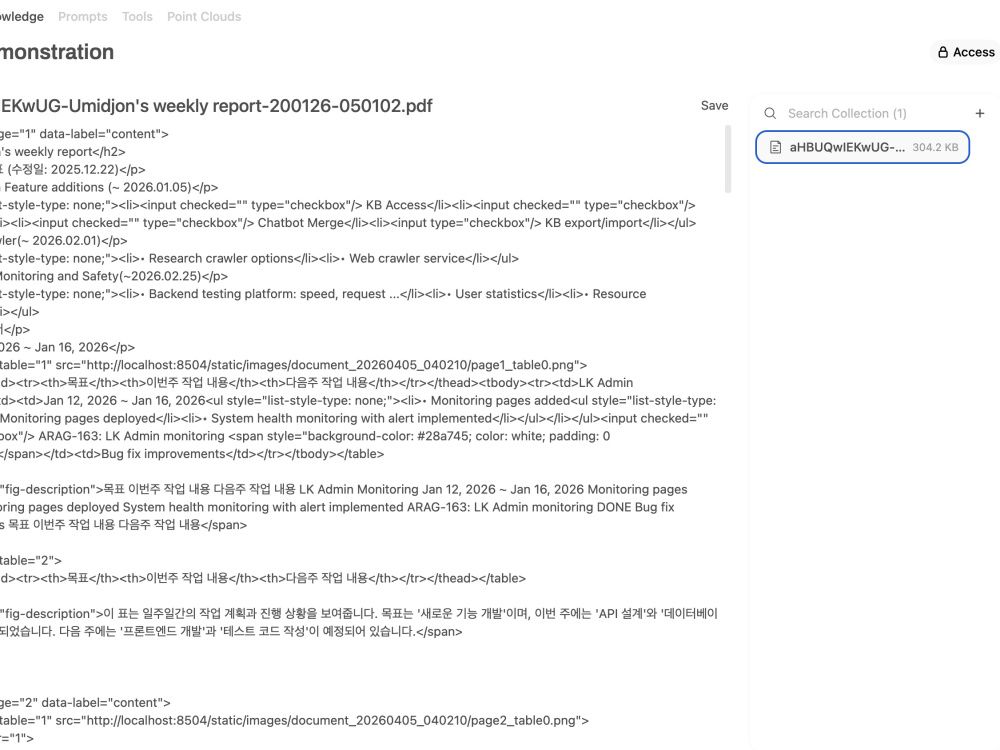Click the 304.2 KB file size

click(x=935, y=147)
